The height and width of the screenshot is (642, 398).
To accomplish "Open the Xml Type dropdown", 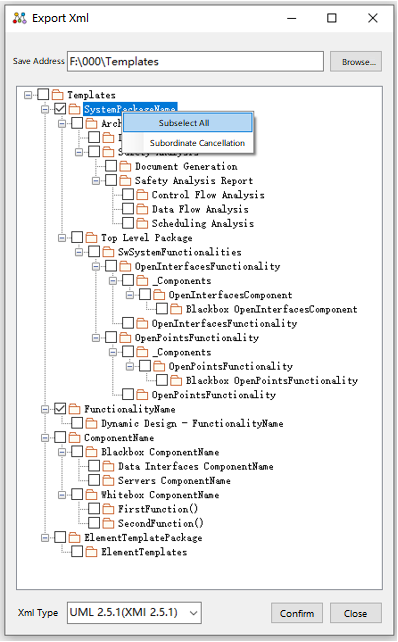I will [134, 613].
